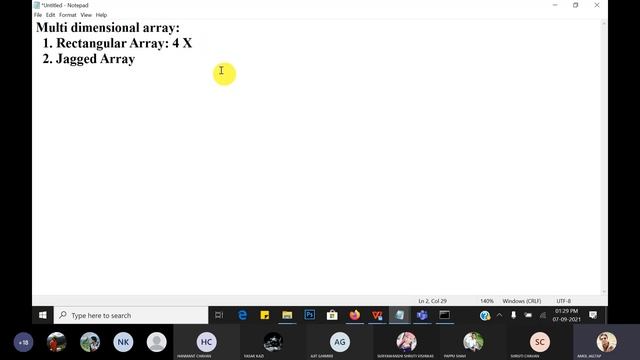640x360 pixels.
Task: Launch Microsoft Edge from the taskbar
Action: [242, 315]
